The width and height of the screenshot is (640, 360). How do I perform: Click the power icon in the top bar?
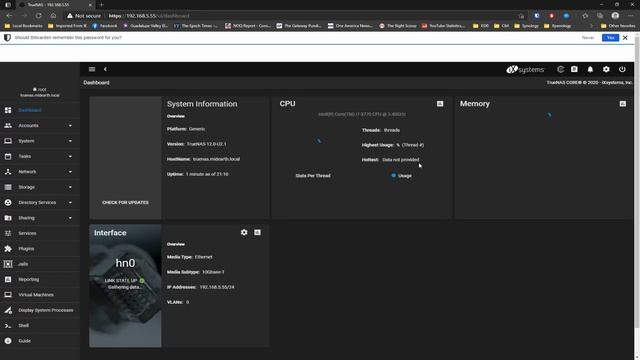pyautogui.click(x=622, y=69)
